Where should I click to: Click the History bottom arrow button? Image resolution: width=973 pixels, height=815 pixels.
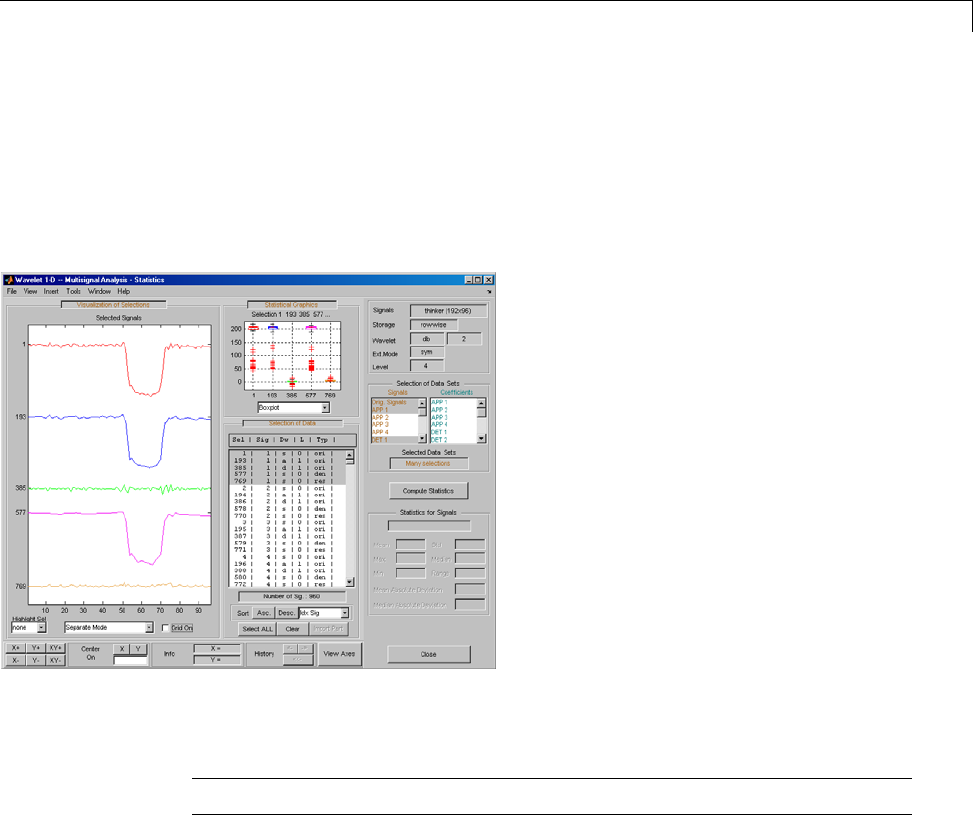pyautogui.click(x=297, y=659)
